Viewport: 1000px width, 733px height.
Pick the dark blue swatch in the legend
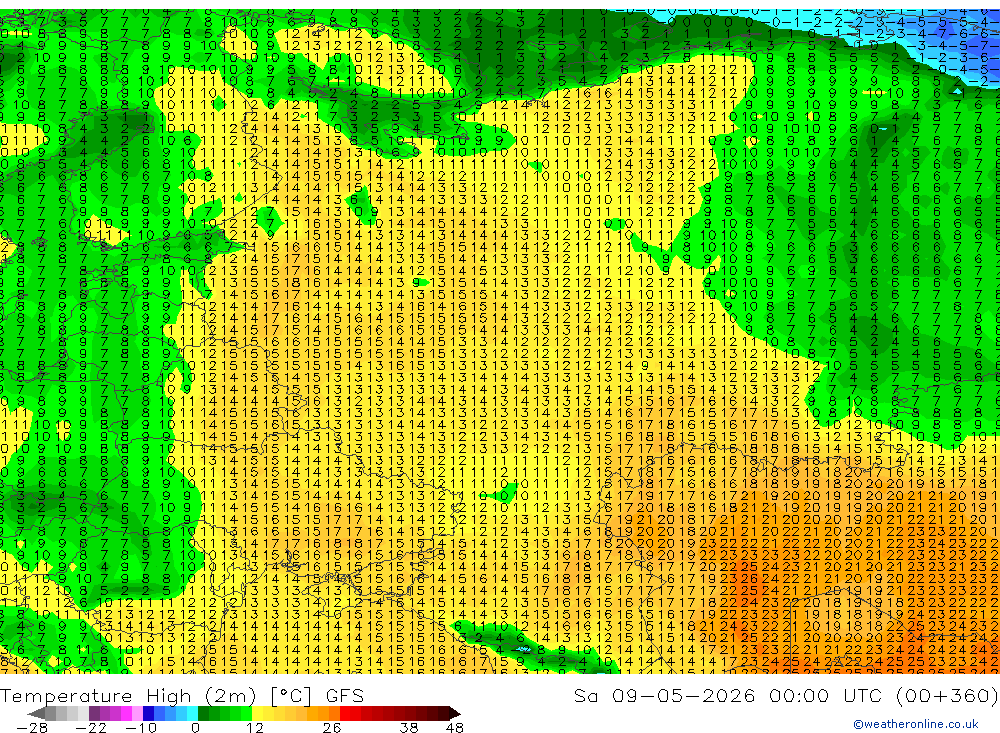tap(148, 713)
